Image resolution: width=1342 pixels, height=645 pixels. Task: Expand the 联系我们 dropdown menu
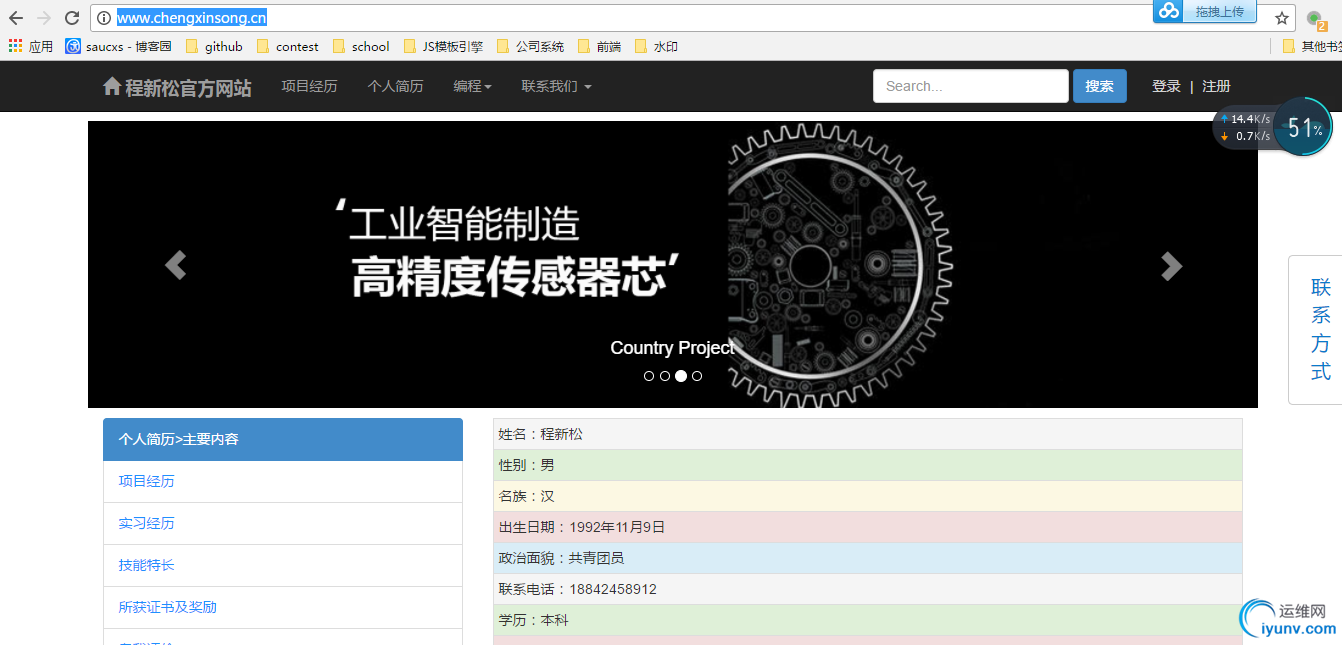[556, 87]
